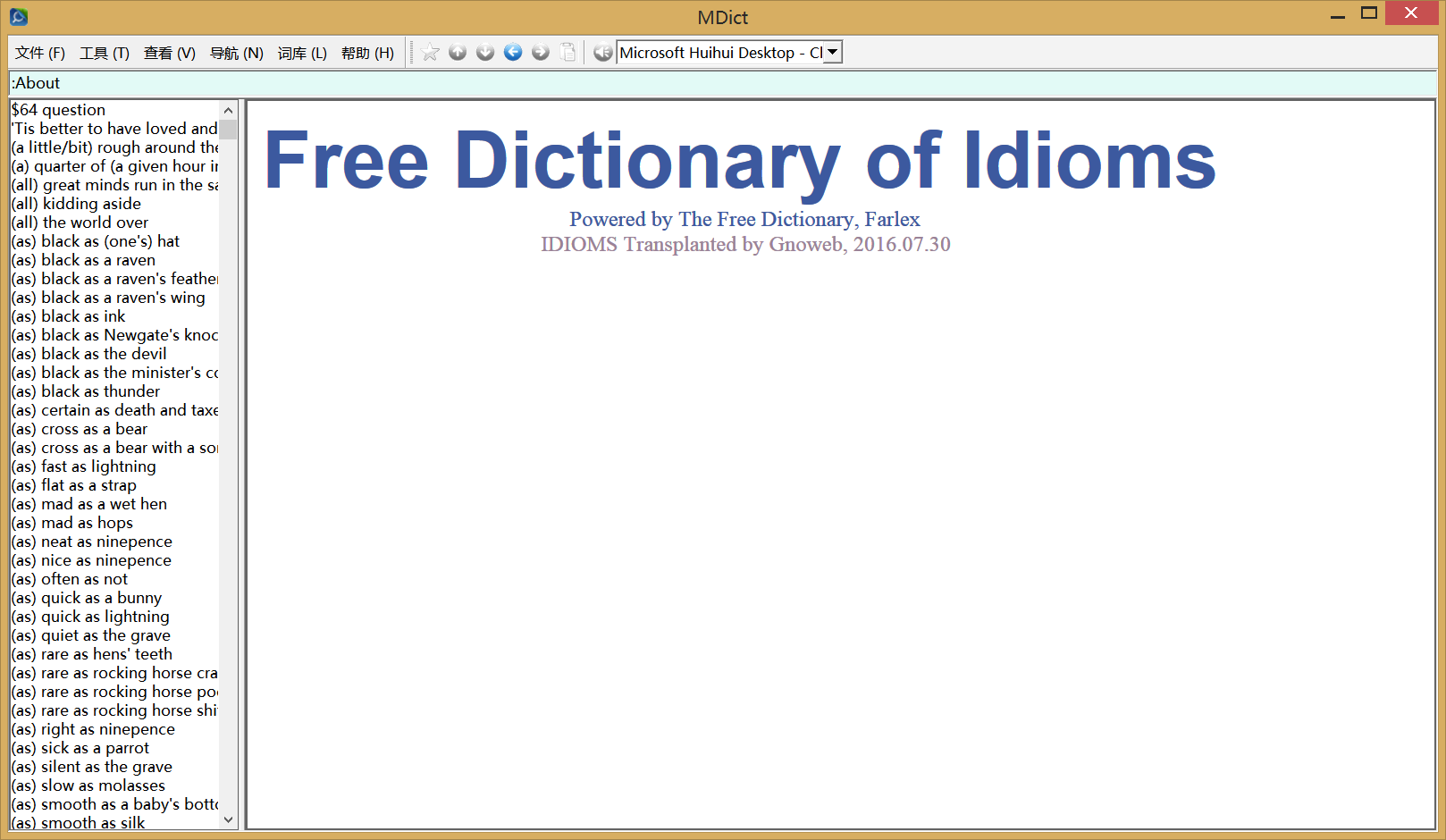
Task: Click the search field containing :About
Action: [722, 83]
